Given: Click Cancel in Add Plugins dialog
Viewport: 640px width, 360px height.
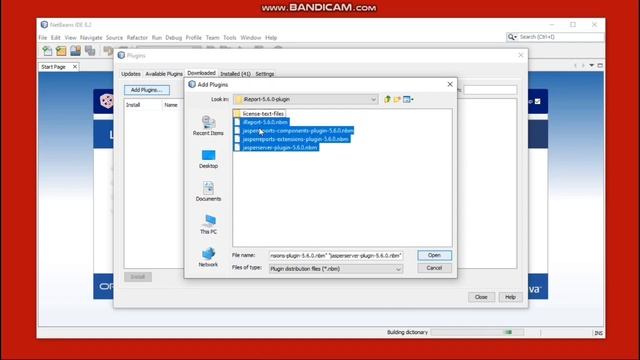Looking at the screenshot, I should pyautogui.click(x=434, y=268).
